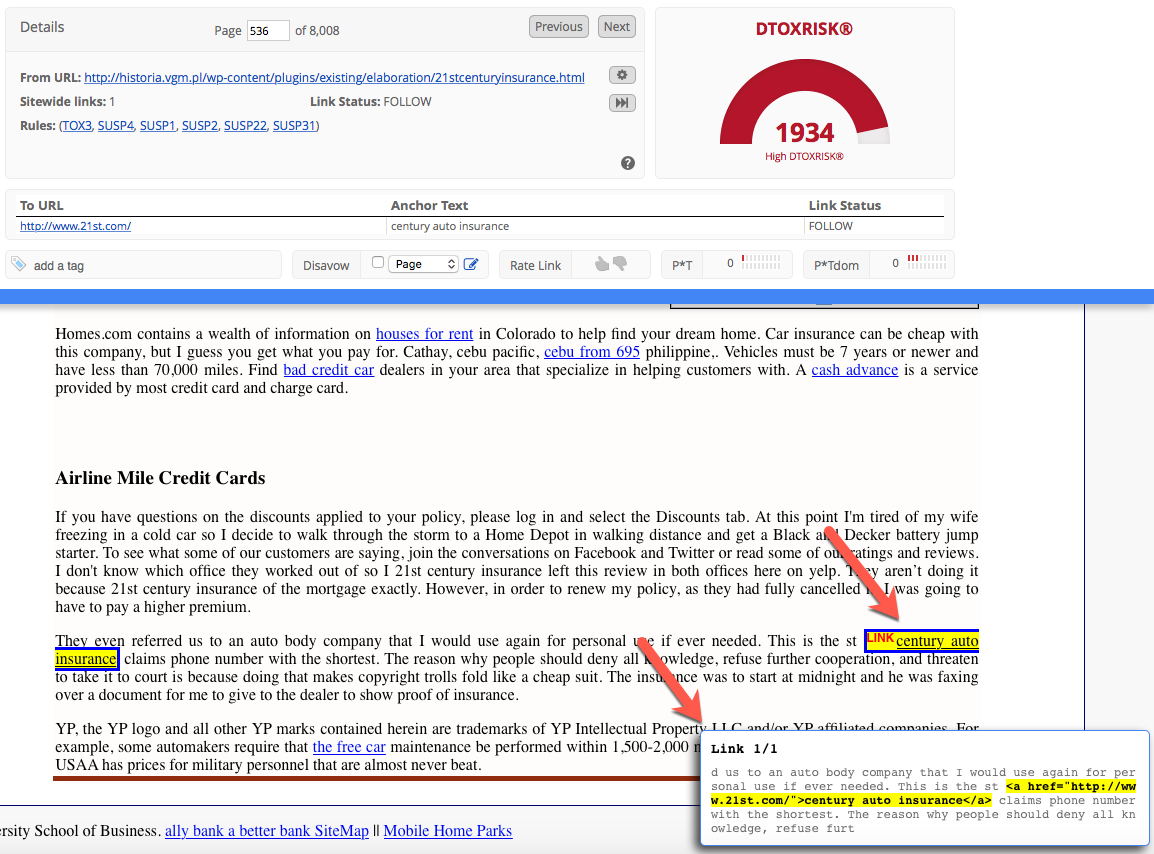The image size is (1154, 854).
Task: Click the 'Details' panel title
Action: [x=42, y=27]
